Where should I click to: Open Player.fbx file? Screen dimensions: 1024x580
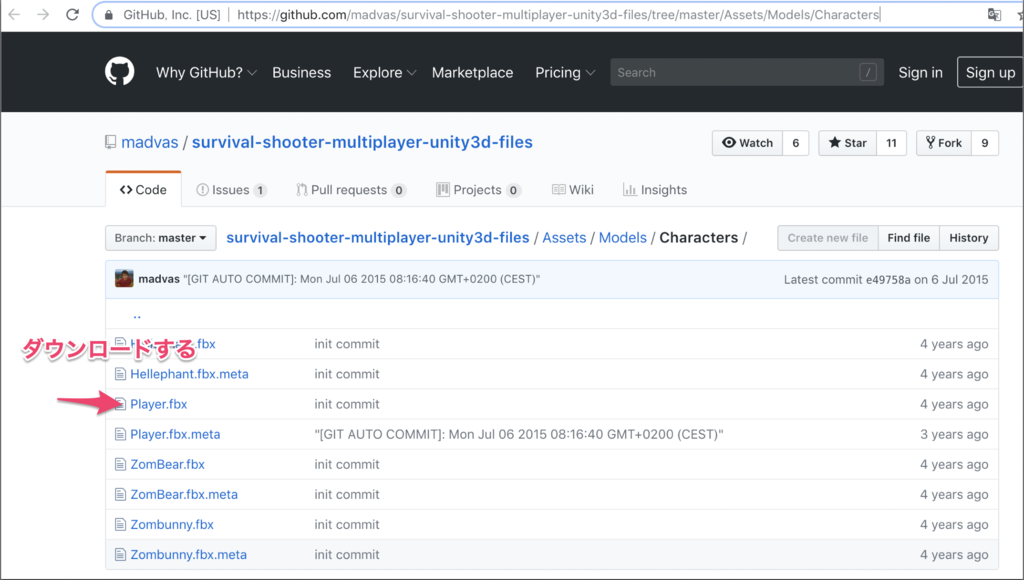point(159,404)
